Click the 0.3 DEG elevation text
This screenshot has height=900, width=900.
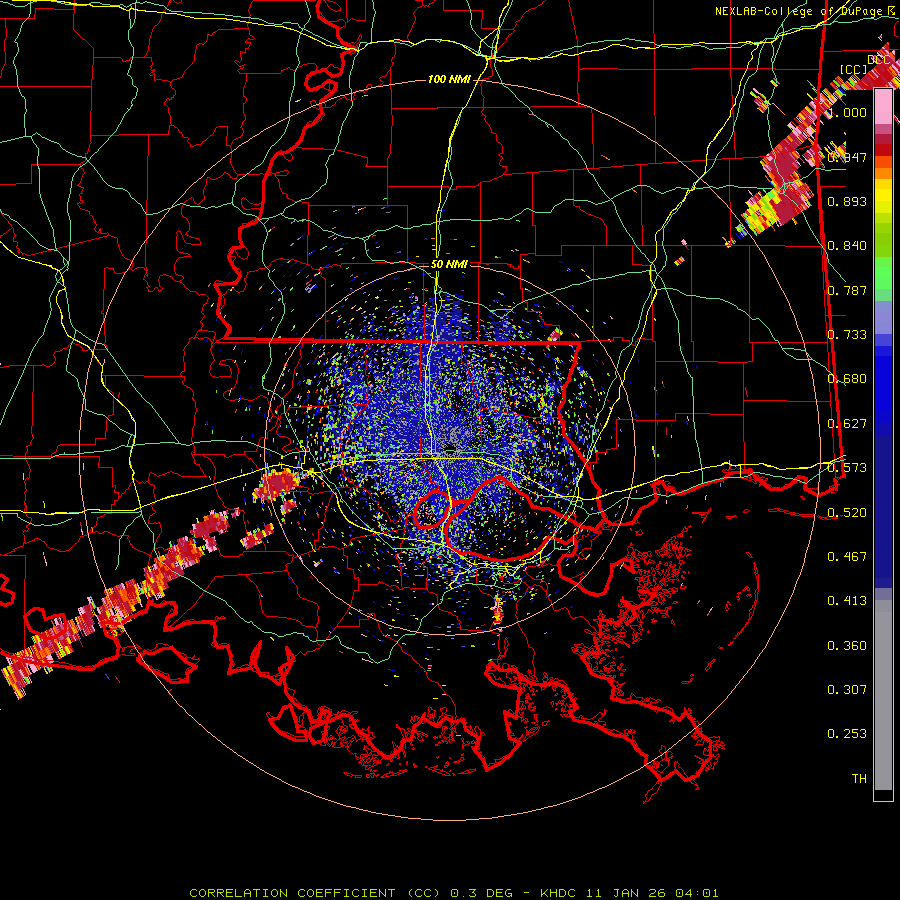point(486,893)
